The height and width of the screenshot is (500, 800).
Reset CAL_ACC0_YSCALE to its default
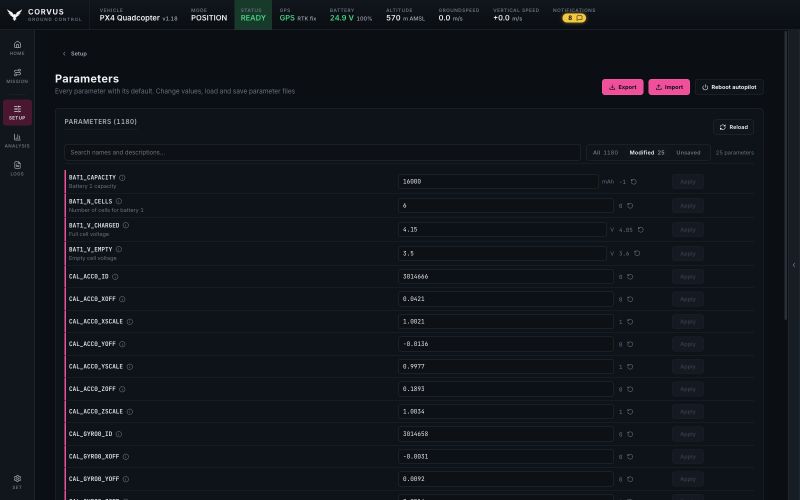pyautogui.click(x=630, y=367)
